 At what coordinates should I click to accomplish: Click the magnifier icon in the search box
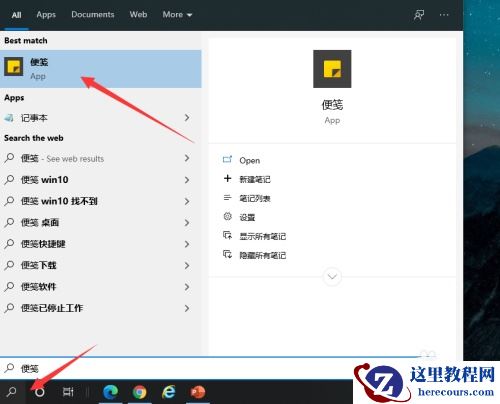click(x=9, y=368)
